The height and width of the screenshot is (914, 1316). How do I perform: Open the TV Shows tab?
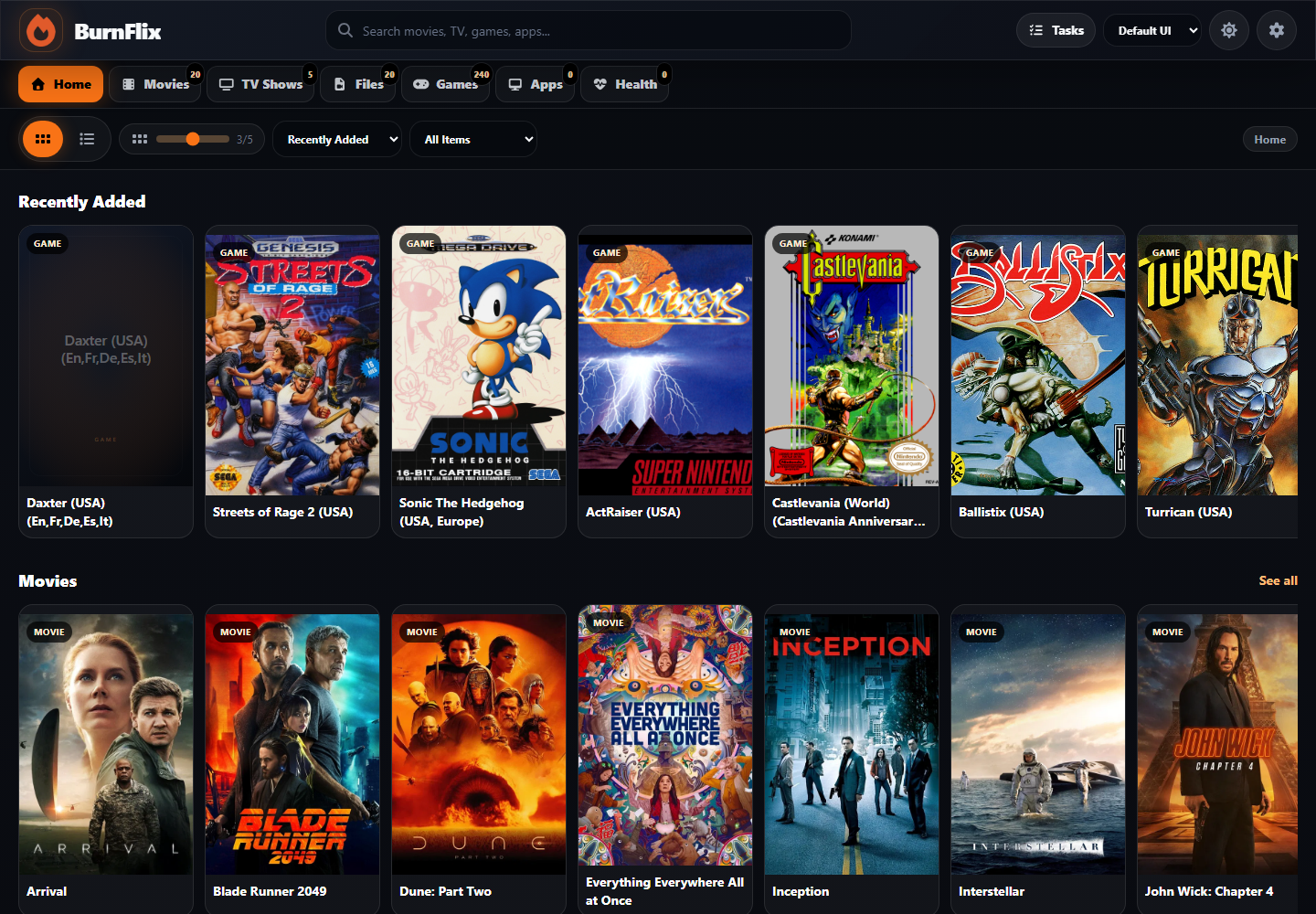[x=261, y=84]
